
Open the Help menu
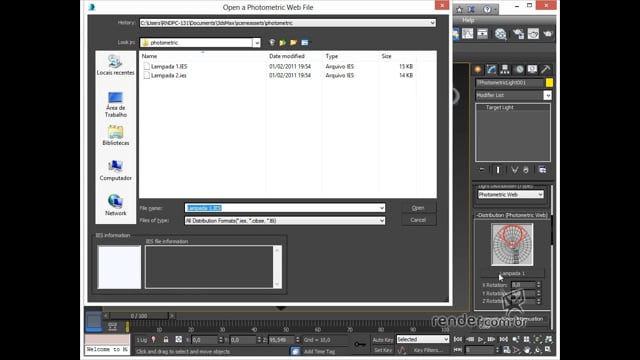coord(468,20)
